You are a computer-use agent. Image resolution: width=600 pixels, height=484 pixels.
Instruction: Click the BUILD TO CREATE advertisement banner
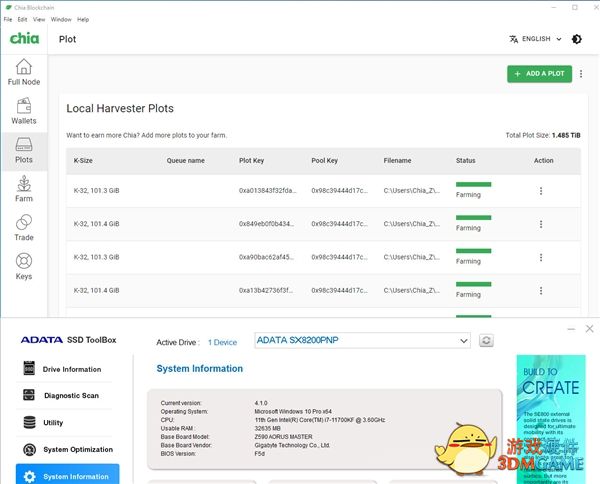pos(551,419)
